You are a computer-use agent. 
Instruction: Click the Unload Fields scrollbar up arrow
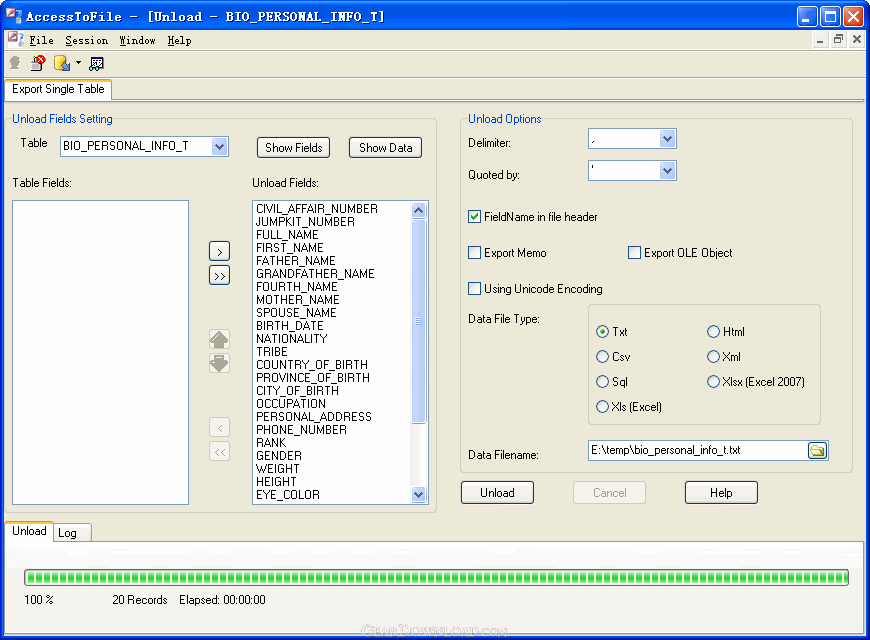coord(419,210)
